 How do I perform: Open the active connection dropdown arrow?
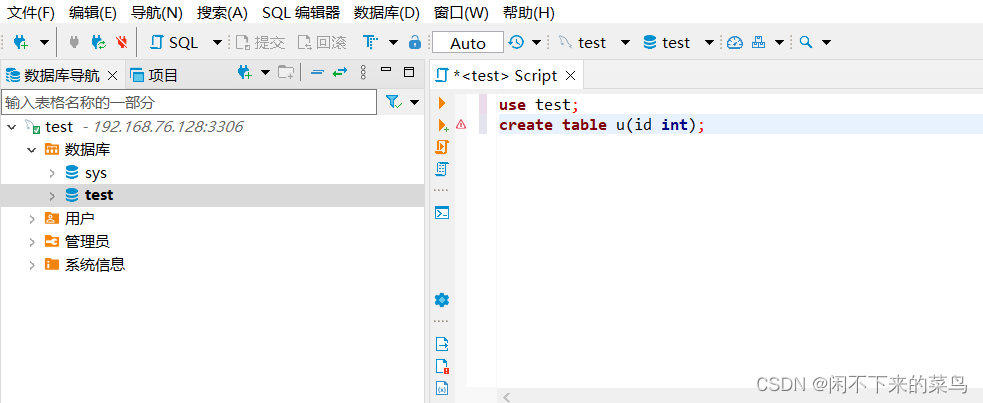625,43
